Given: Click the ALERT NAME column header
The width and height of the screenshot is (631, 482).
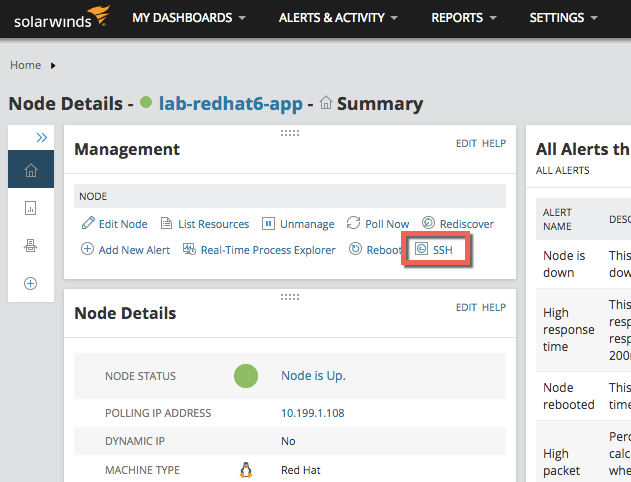Looking at the screenshot, I should 557,219.
